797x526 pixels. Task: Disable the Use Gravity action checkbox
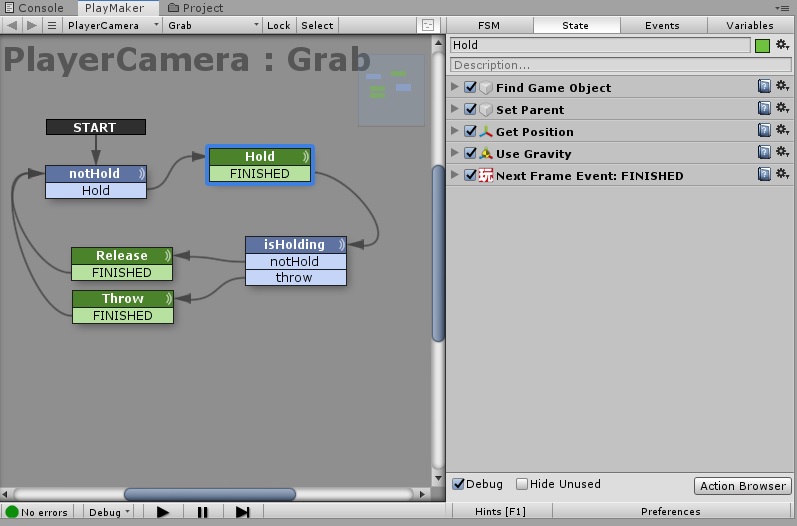tap(470, 153)
